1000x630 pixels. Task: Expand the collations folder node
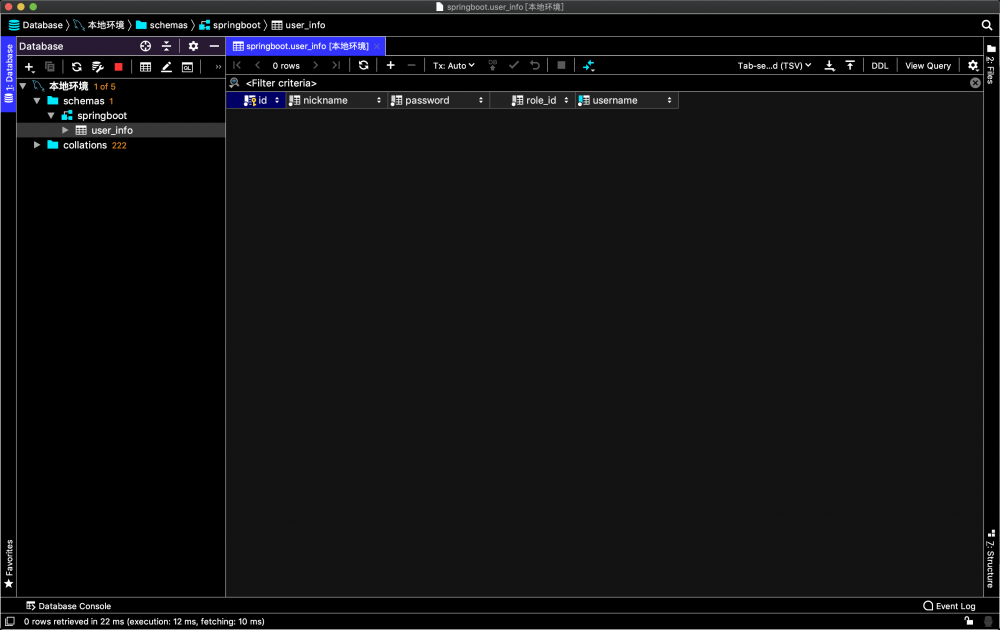(x=37, y=145)
